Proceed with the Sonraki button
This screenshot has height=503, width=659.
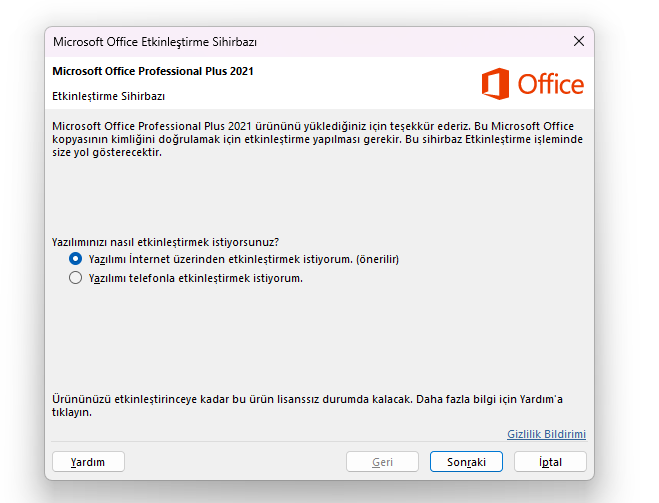[x=467, y=462]
